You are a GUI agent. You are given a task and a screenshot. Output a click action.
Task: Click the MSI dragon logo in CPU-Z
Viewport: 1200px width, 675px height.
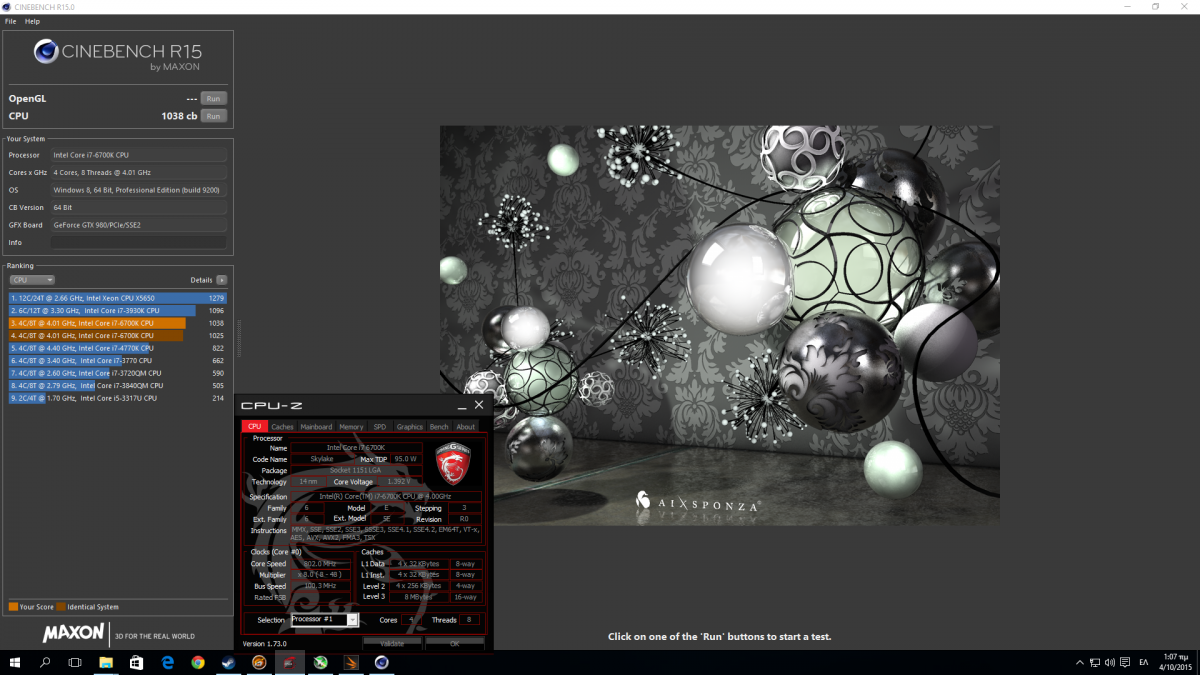point(453,465)
